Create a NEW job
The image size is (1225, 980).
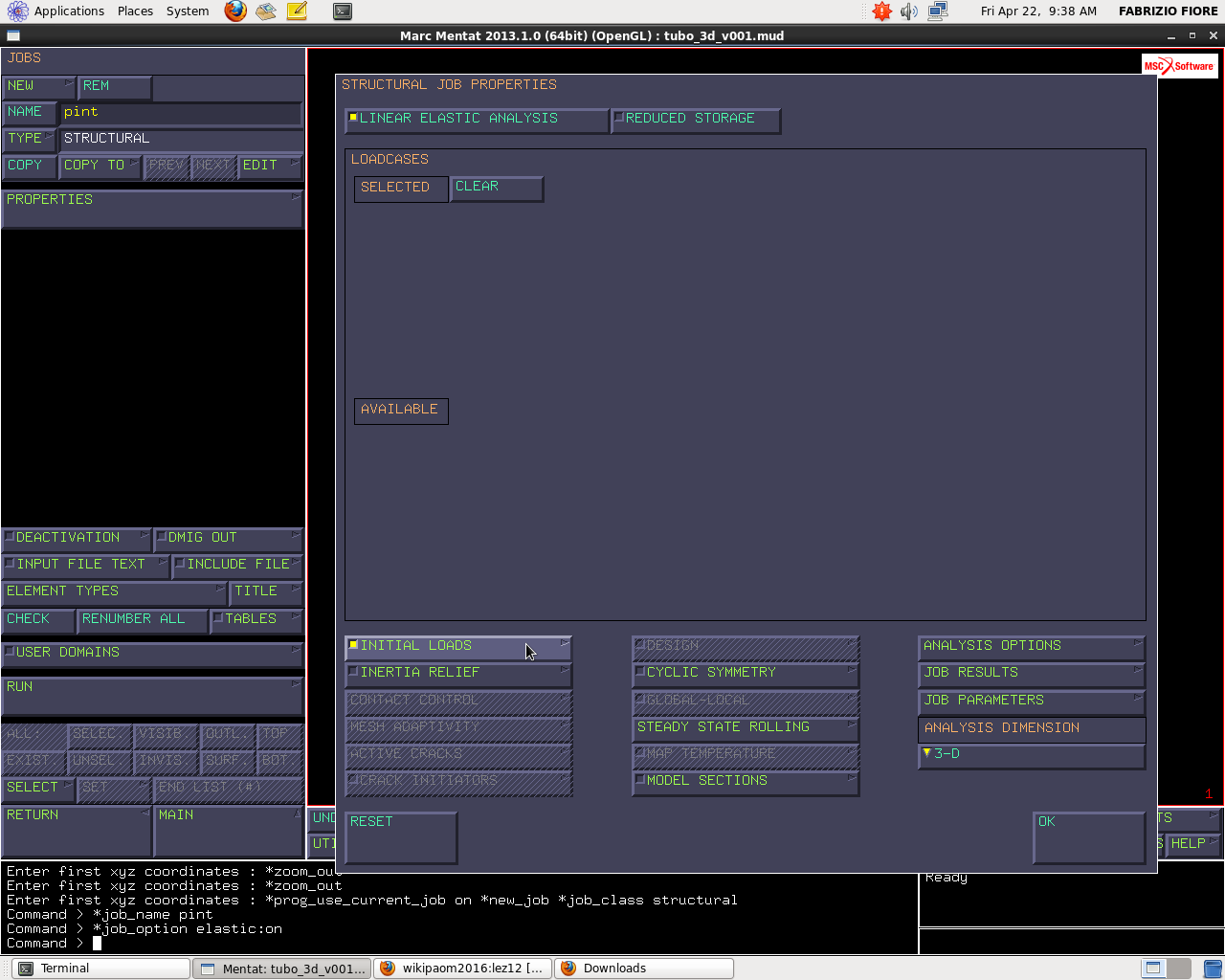(x=38, y=87)
